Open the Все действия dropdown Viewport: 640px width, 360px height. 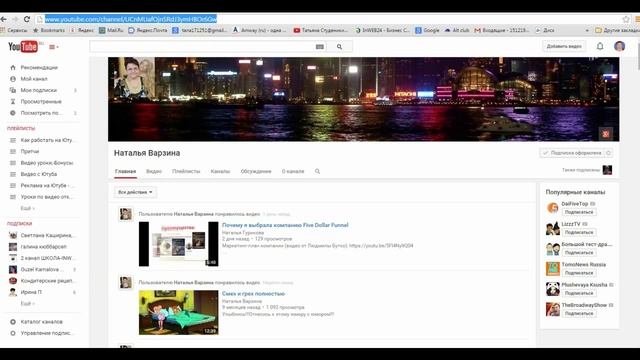(135, 192)
